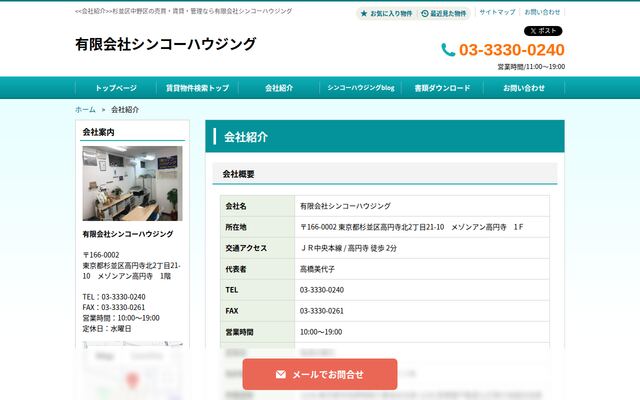Click the table value 10:00～19:00
The height and width of the screenshot is (400, 640).
[321, 332]
